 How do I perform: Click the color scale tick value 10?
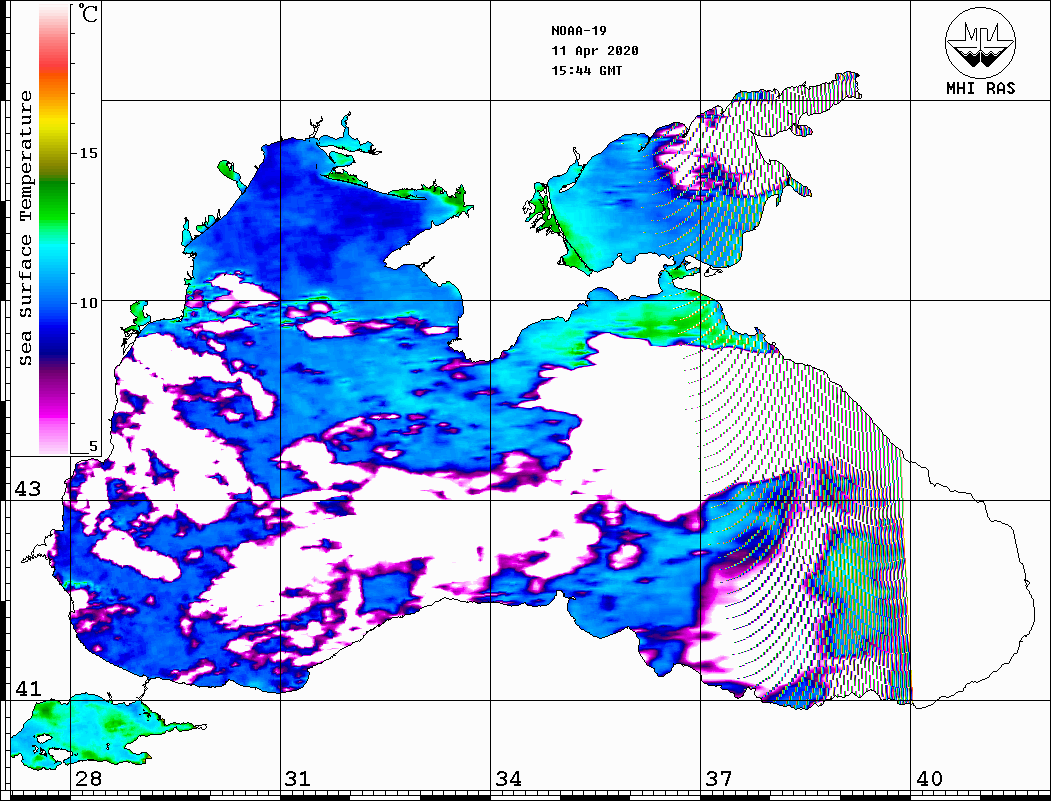click(x=88, y=304)
